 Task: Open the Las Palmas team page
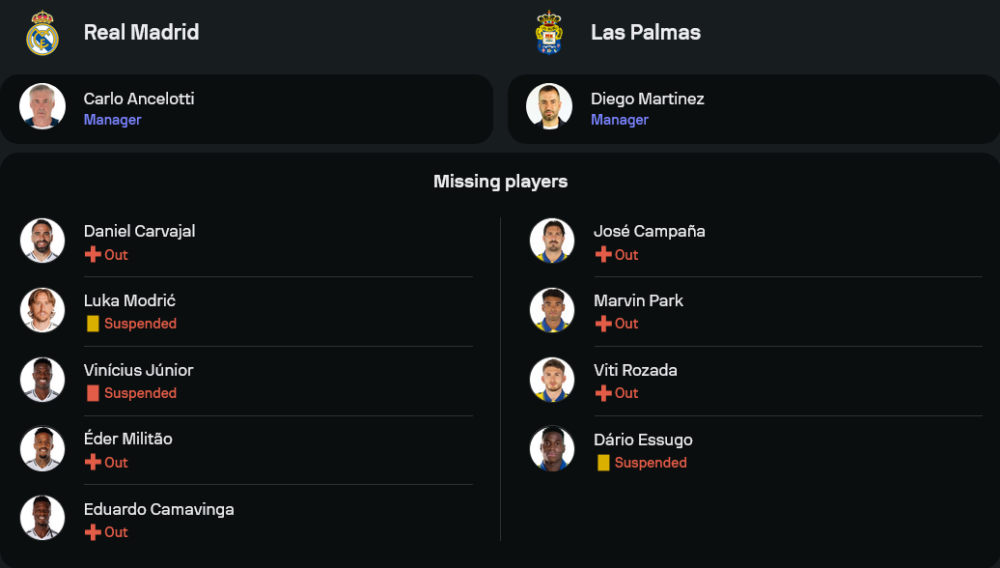tap(645, 32)
